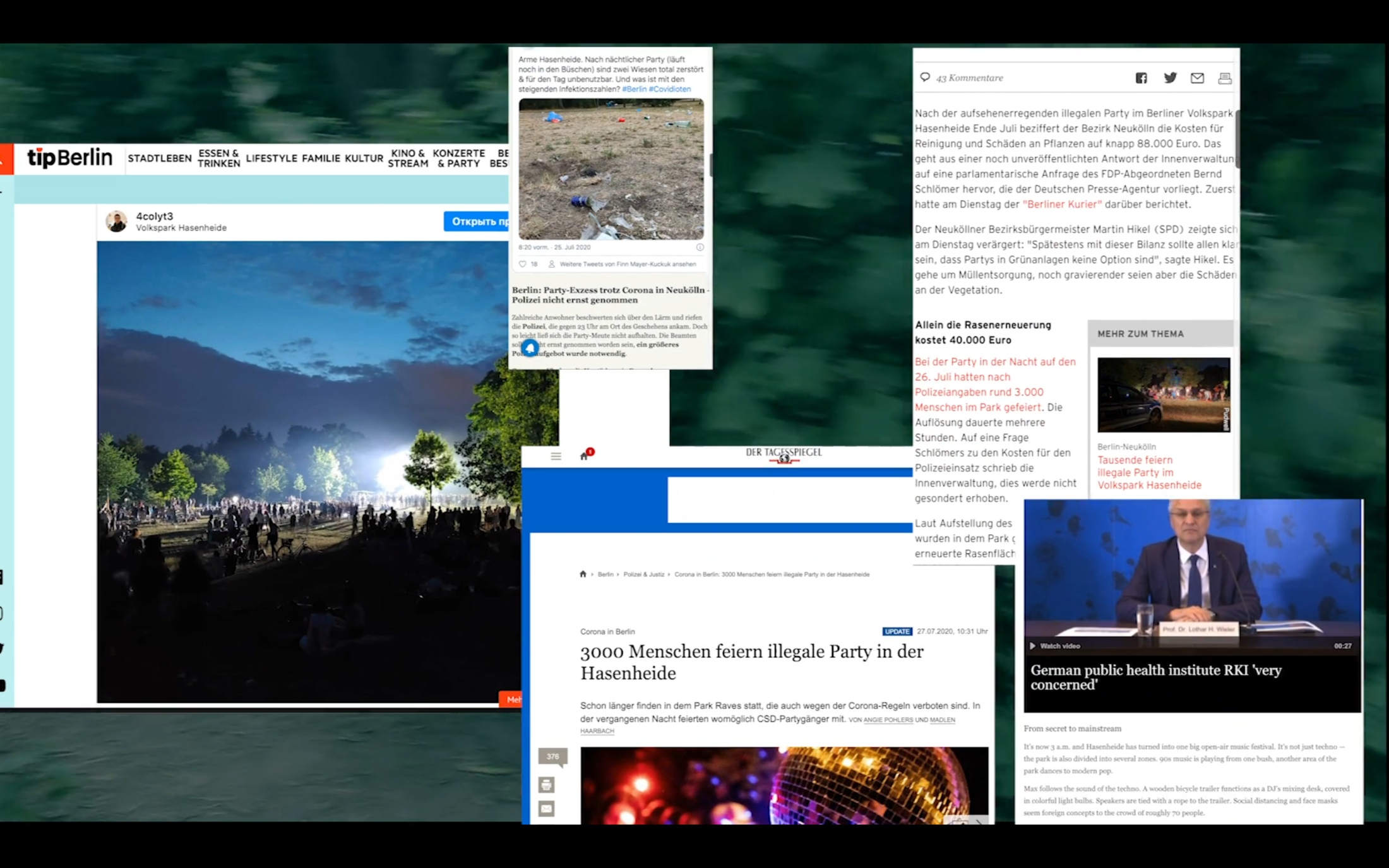Viewport: 1389px width, 868px height.
Task: Share article via Twitter bird icon
Action: point(1170,78)
